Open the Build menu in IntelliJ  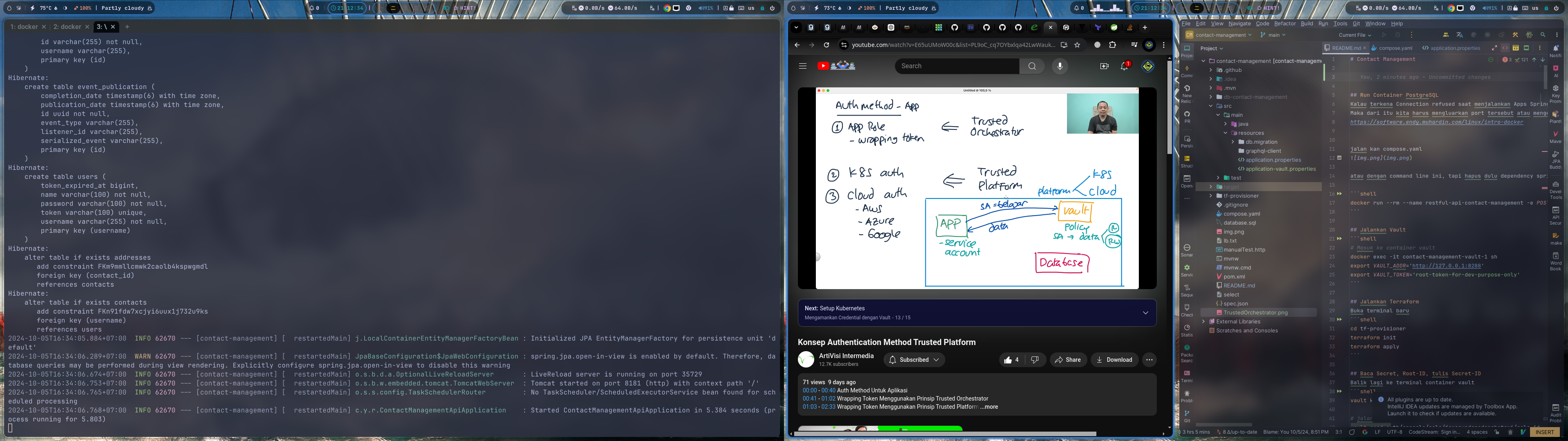coord(1307,24)
